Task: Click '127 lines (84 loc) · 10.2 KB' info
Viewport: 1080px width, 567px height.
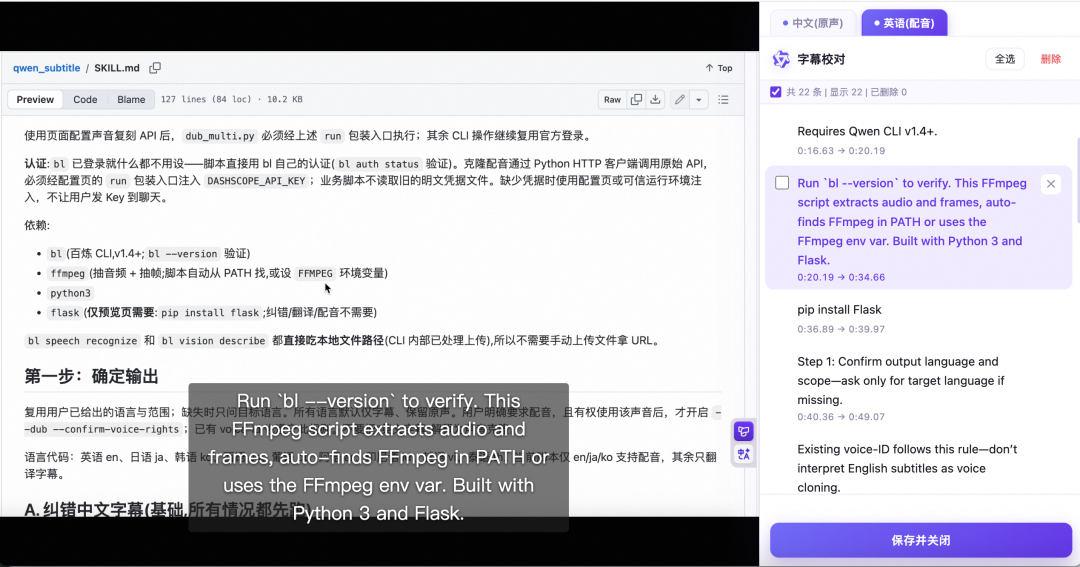Action: tap(231, 99)
